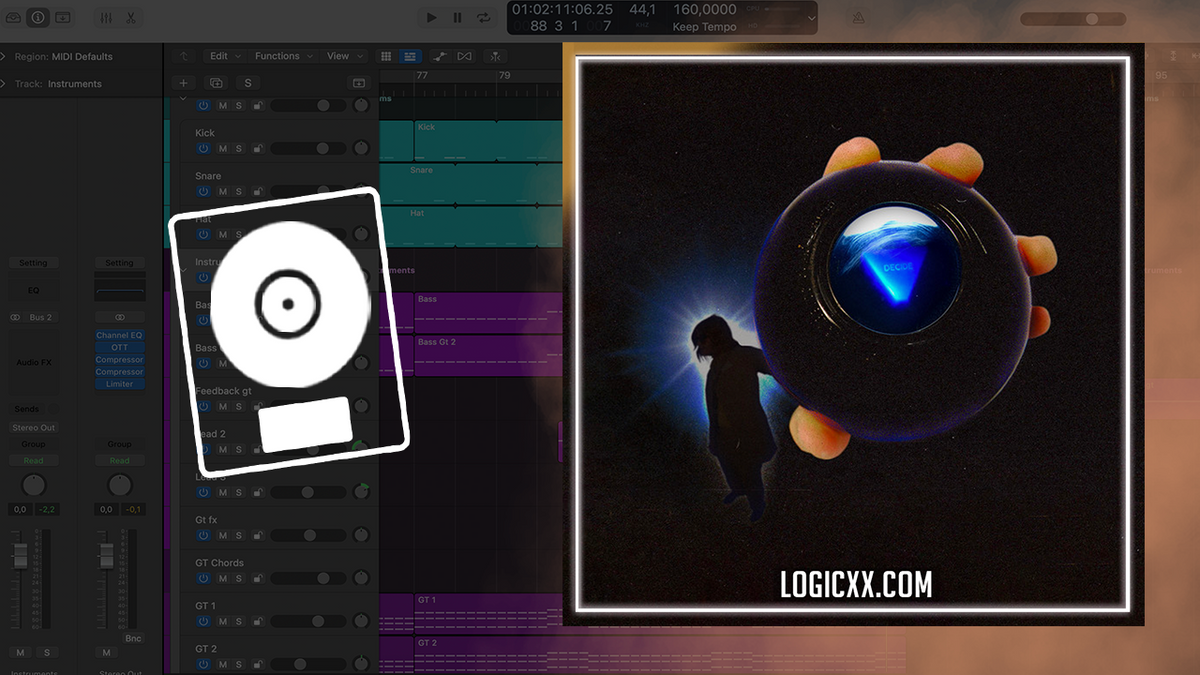1200x675 pixels.
Task: Open the Library icon in the control bar
Action: pyautogui.click(x=14, y=17)
